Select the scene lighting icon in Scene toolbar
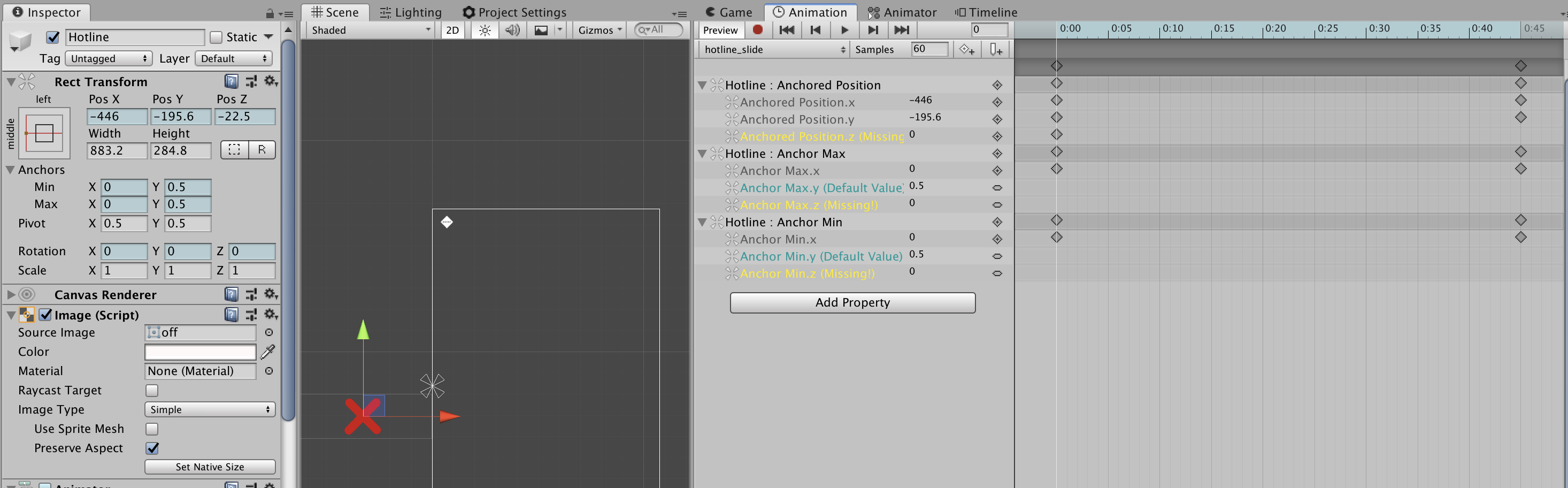This screenshot has width=1568, height=488. click(484, 29)
